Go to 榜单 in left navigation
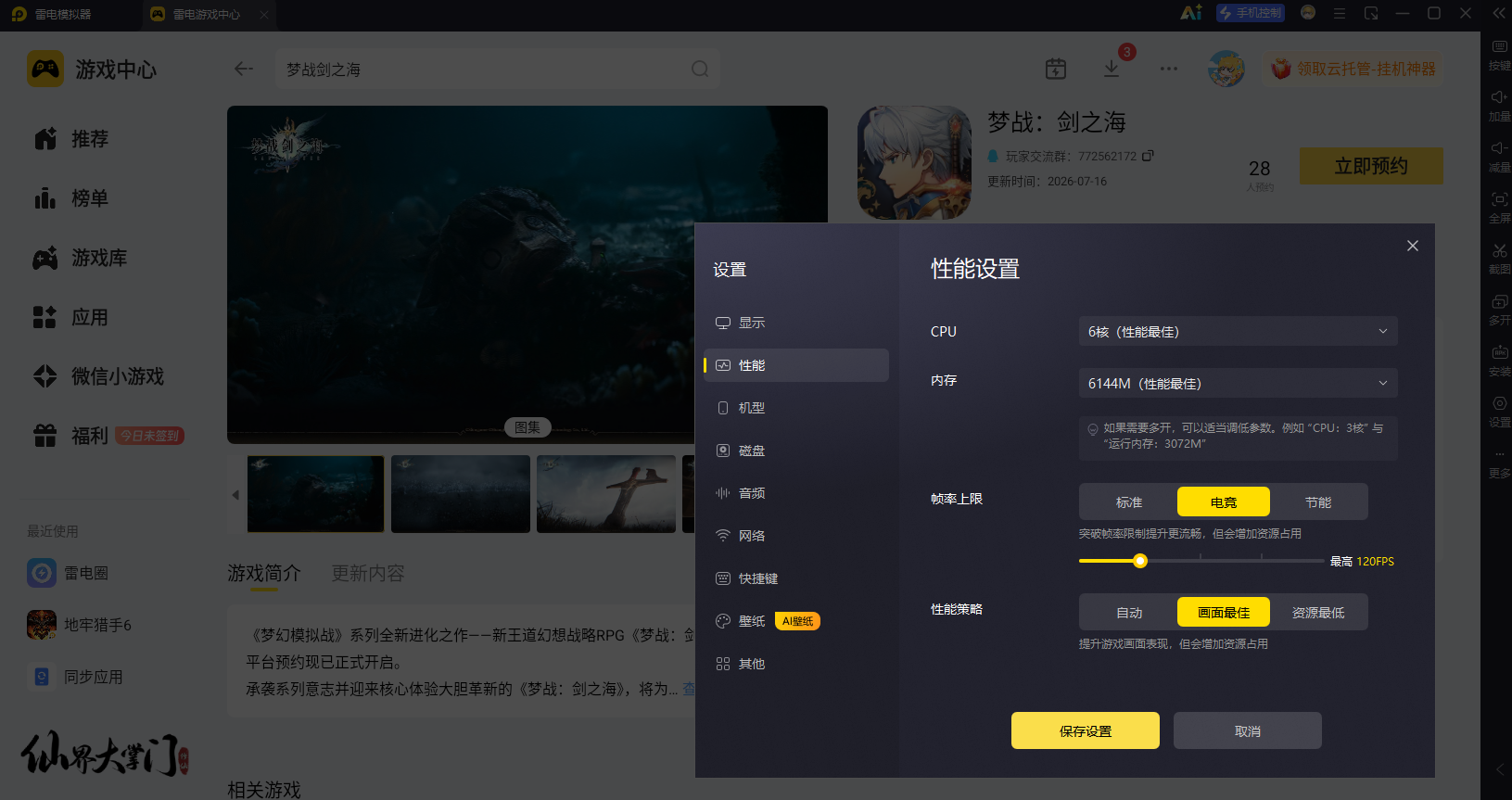The height and width of the screenshot is (800, 1512). [x=71, y=198]
